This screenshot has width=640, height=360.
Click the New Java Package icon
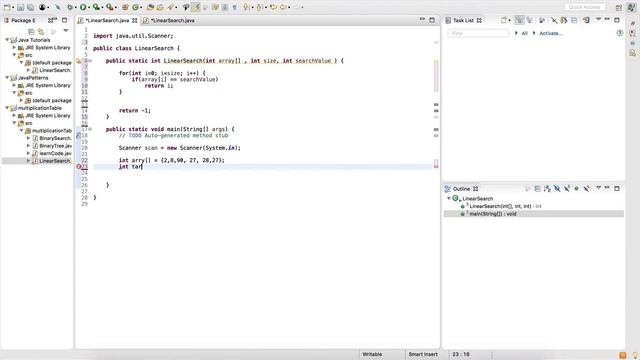125,7
